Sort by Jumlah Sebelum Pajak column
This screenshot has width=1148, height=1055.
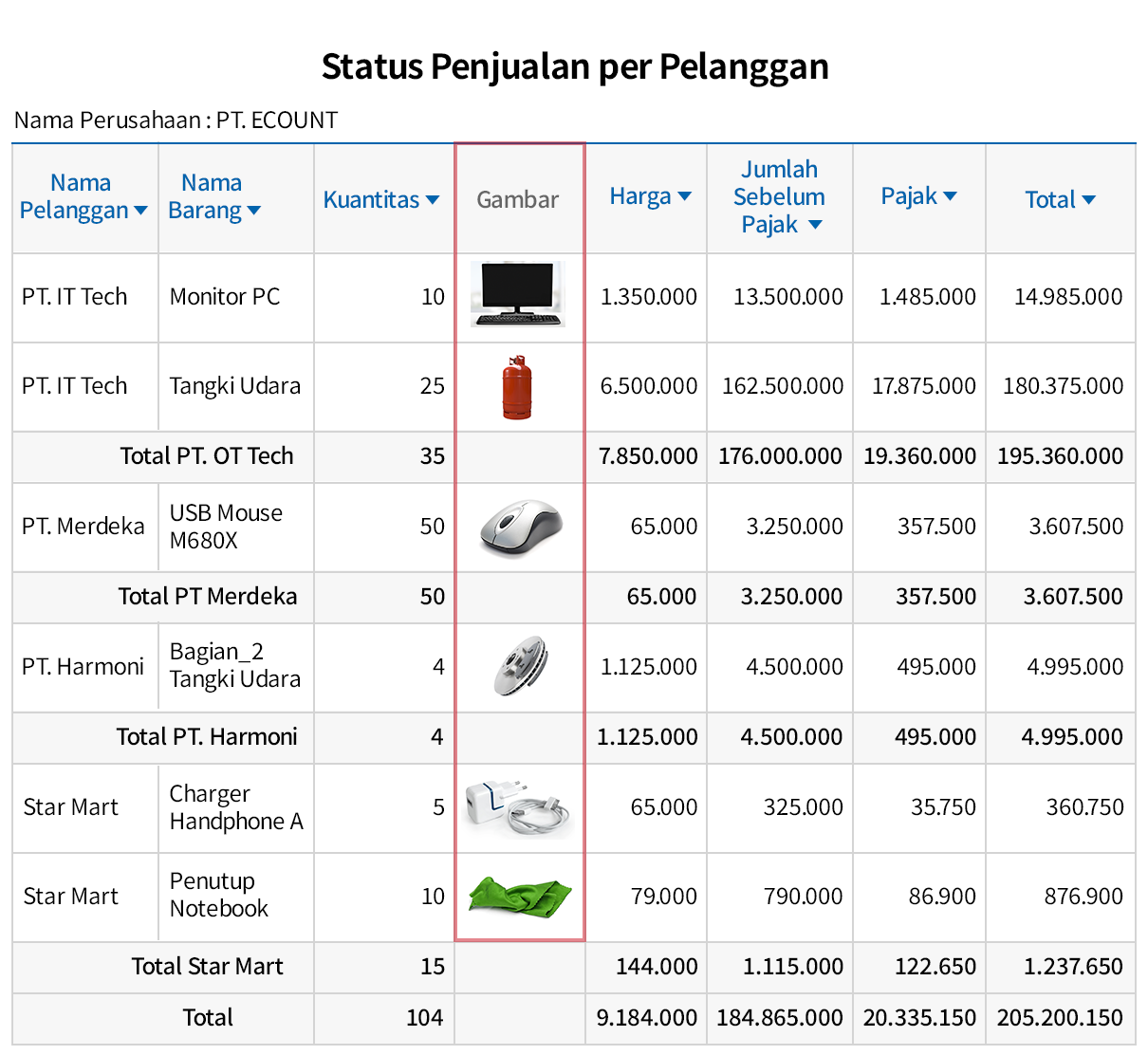[814, 225]
